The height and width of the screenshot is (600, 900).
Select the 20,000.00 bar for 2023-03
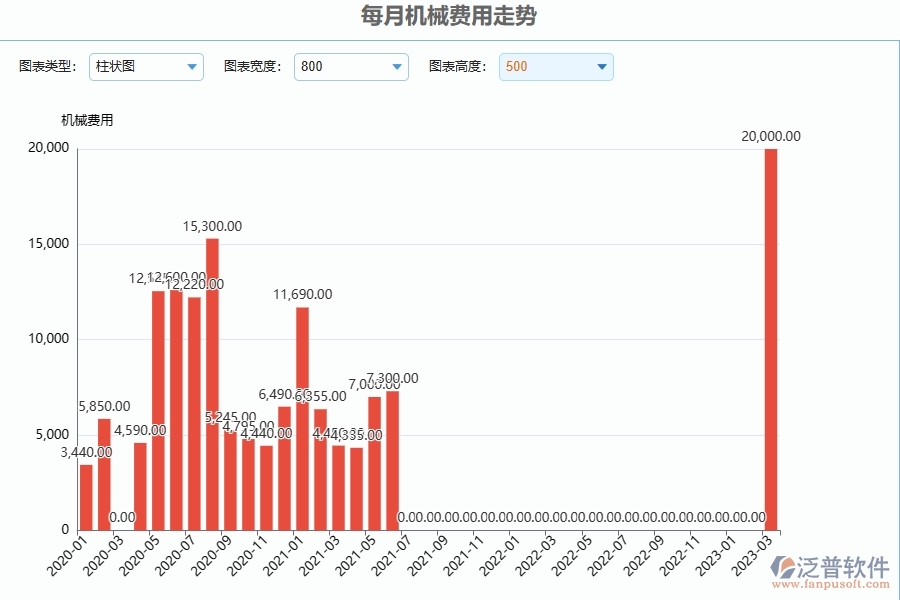(x=770, y=340)
